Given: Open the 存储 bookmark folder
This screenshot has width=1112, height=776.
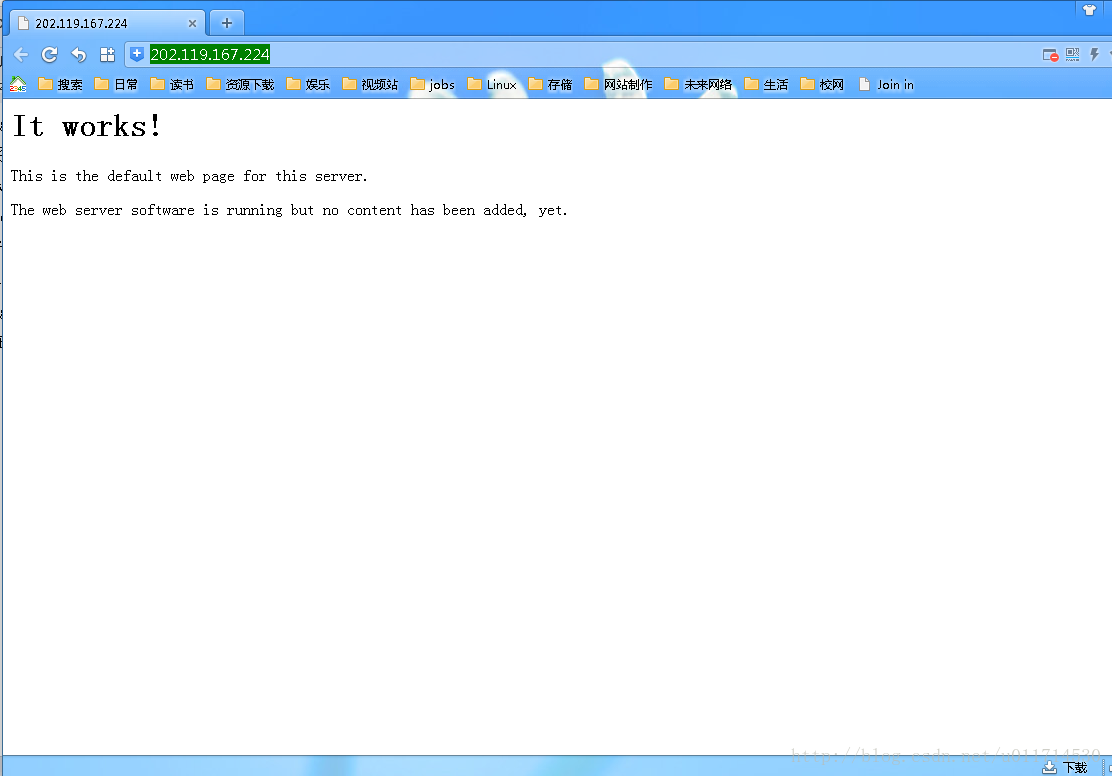Looking at the screenshot, I should 550,84.
